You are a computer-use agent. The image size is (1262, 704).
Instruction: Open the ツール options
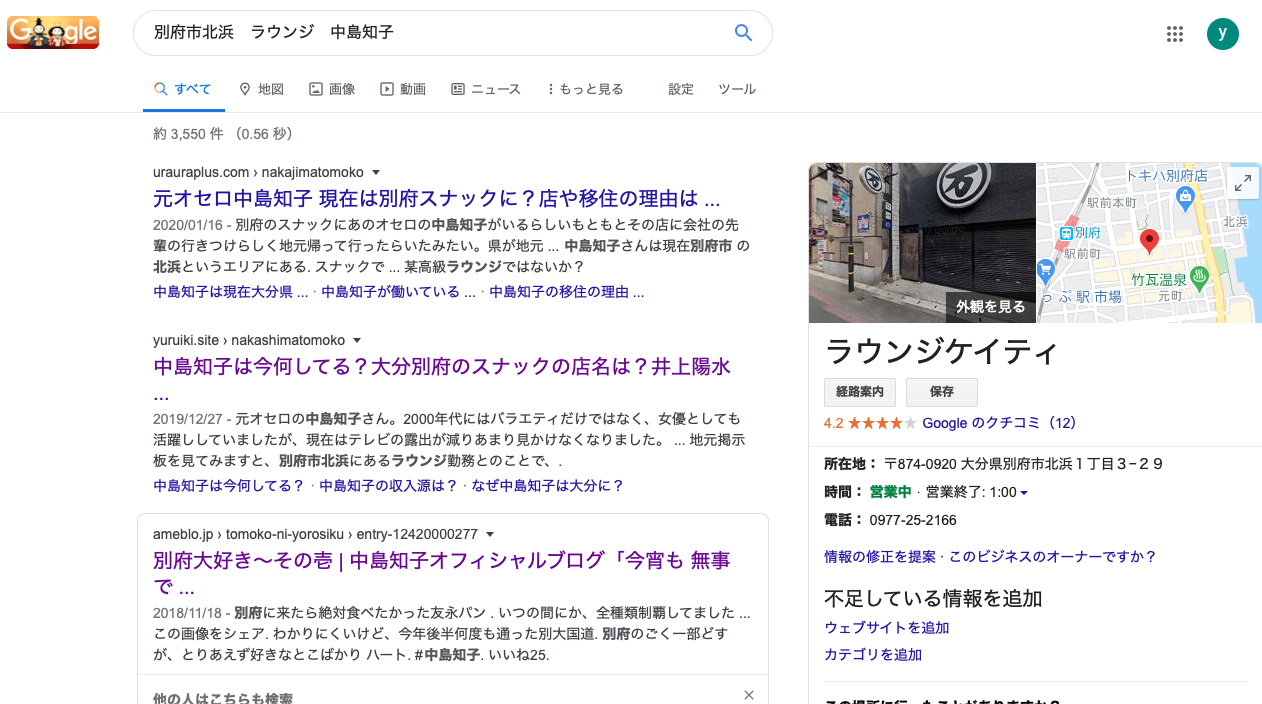pos(737,89)
